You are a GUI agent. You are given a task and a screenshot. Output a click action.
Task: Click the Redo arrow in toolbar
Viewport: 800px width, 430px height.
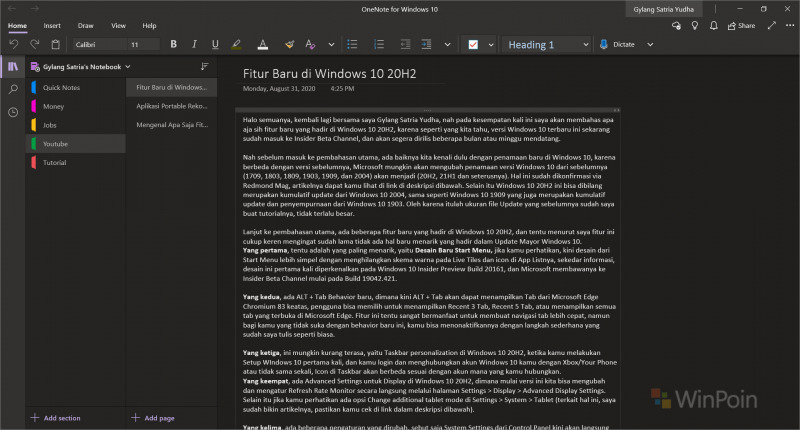click(x=35, y=44)
